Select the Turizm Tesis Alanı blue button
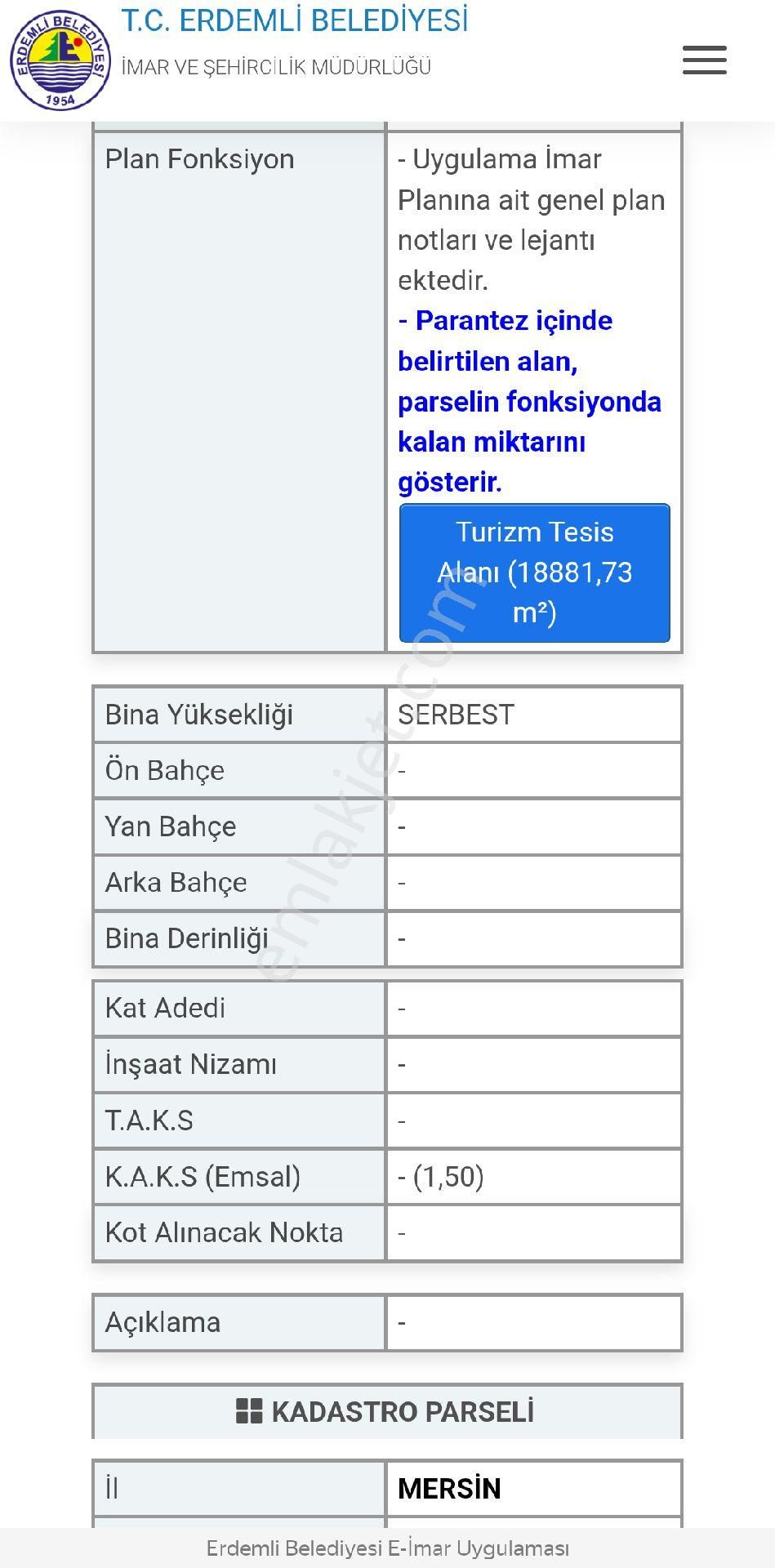The width and height of the screenshot is (775, 1568). coord(534,572)
